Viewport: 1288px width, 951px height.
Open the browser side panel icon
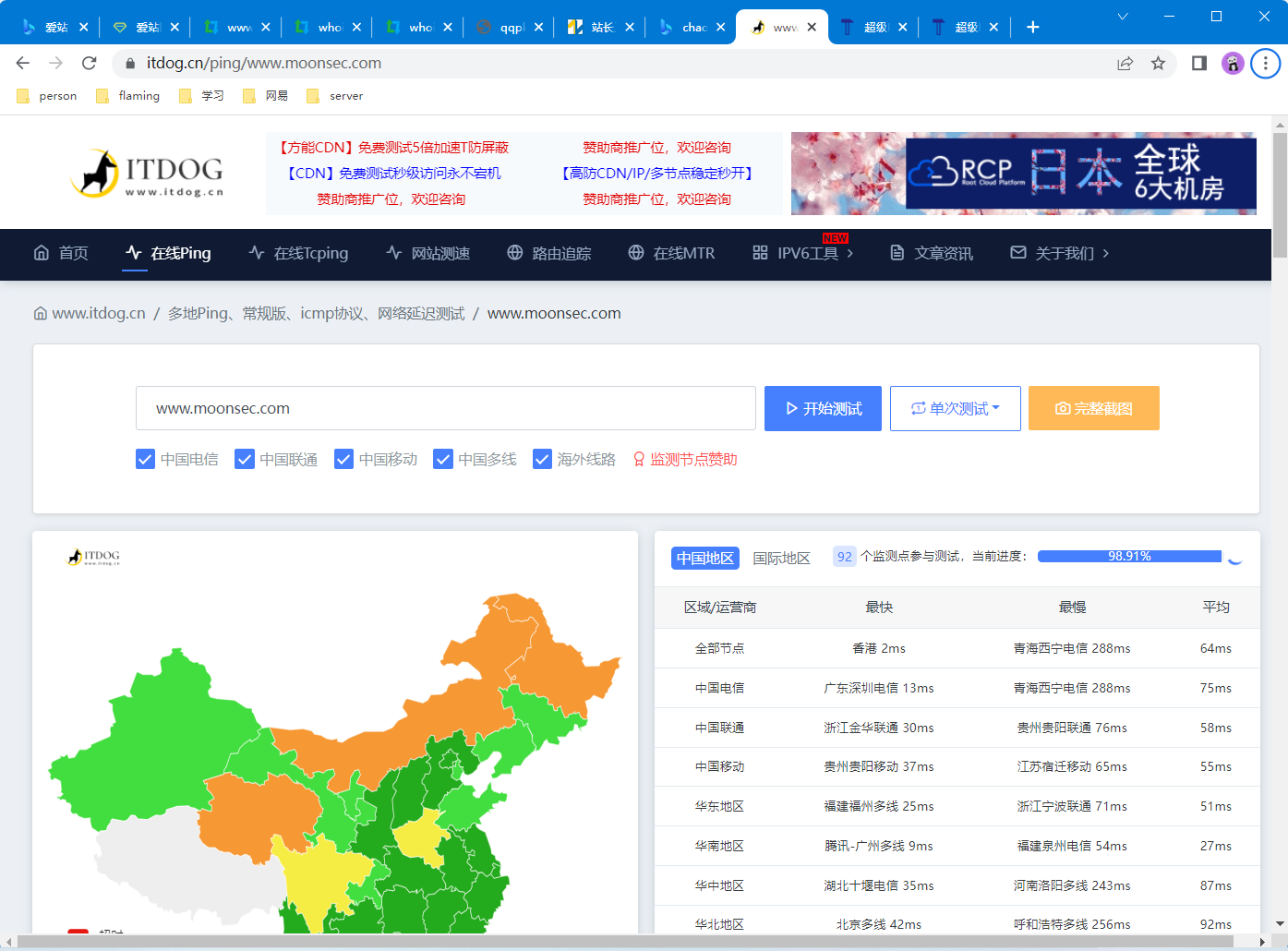pyautogui.click(x=1199, y=63)
